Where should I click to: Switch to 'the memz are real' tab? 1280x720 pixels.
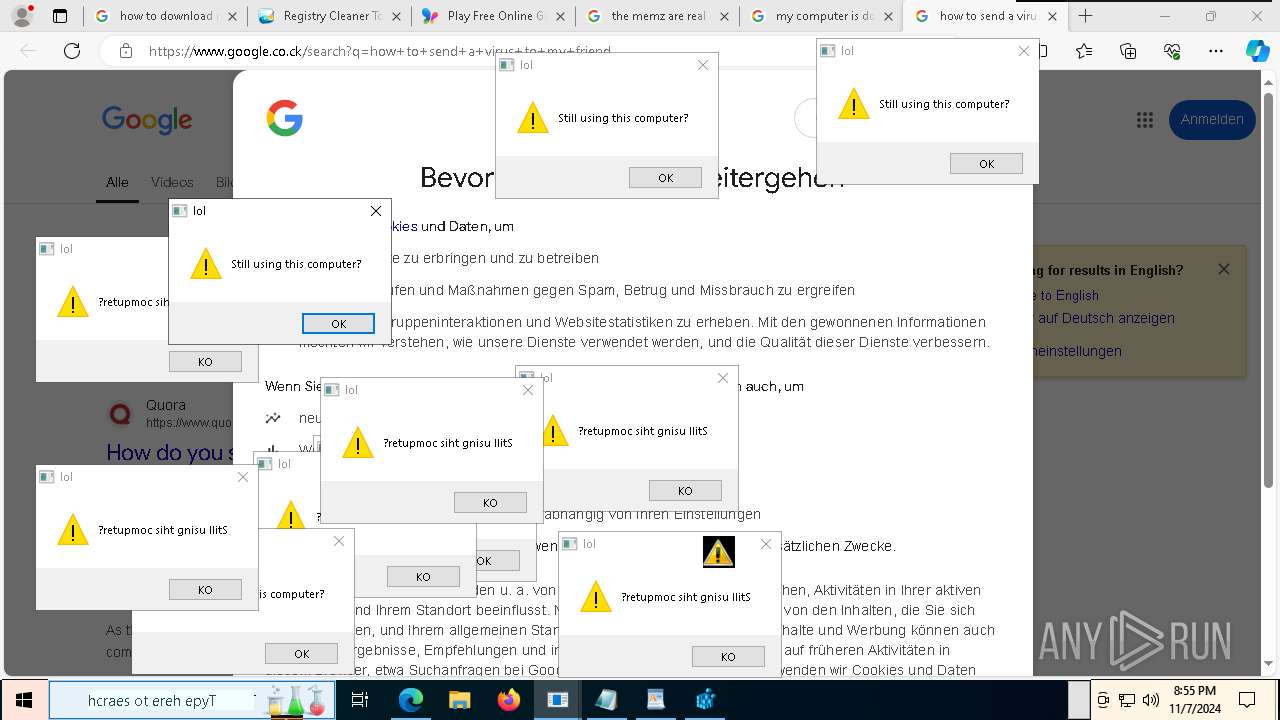(657, 16)
